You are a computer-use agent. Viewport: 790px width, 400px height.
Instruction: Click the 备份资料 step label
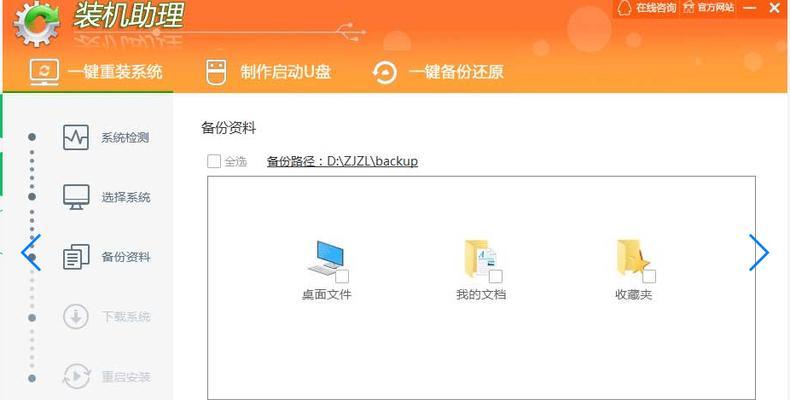[126, 257]
